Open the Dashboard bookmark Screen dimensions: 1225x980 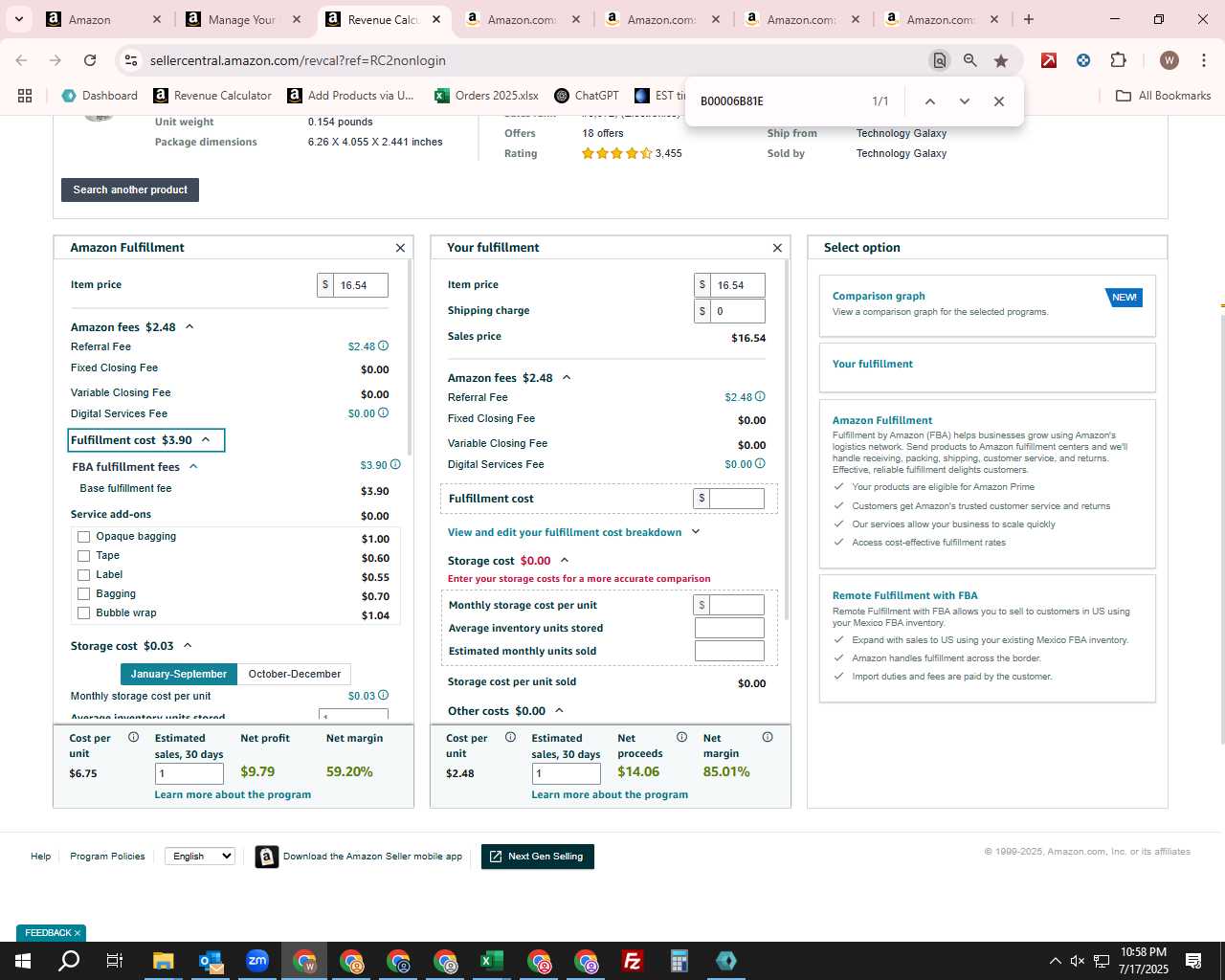pos(100,96)
